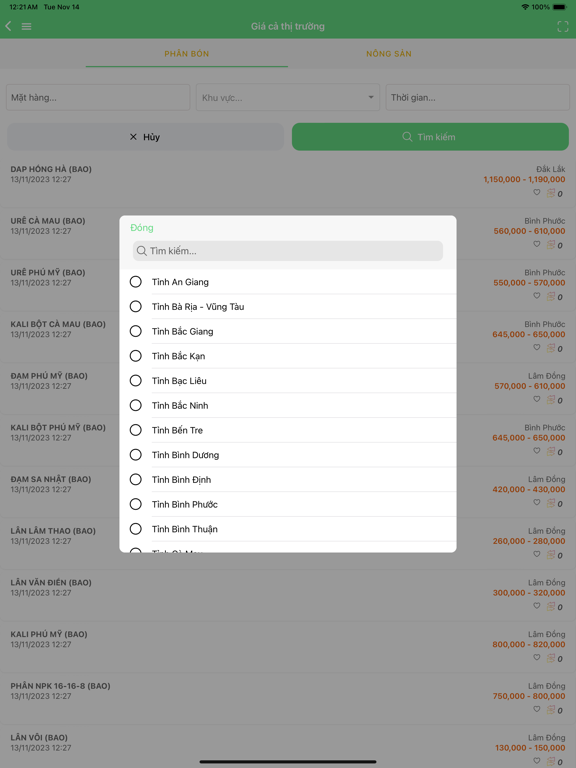Open comments icon for URÊ PHÚ MỸ
The width and height of the screenshot is (576, 768).
(x=551, y=296)
